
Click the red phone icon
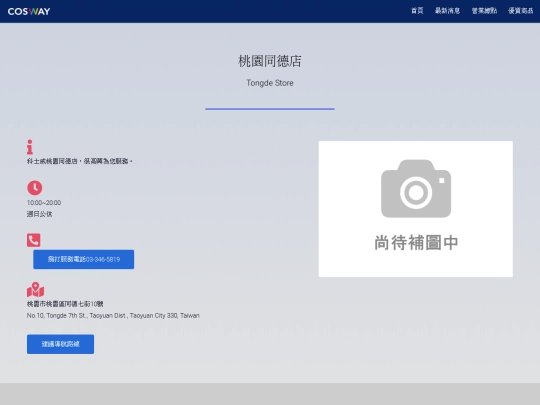(x=33, y=240)
